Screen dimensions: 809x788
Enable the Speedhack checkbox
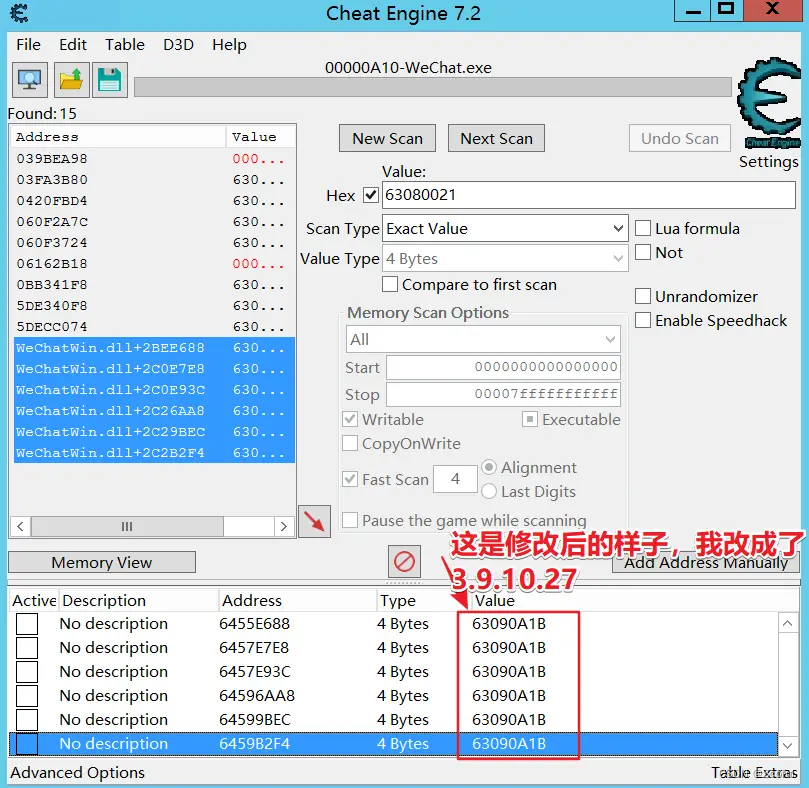pos(644,321)
